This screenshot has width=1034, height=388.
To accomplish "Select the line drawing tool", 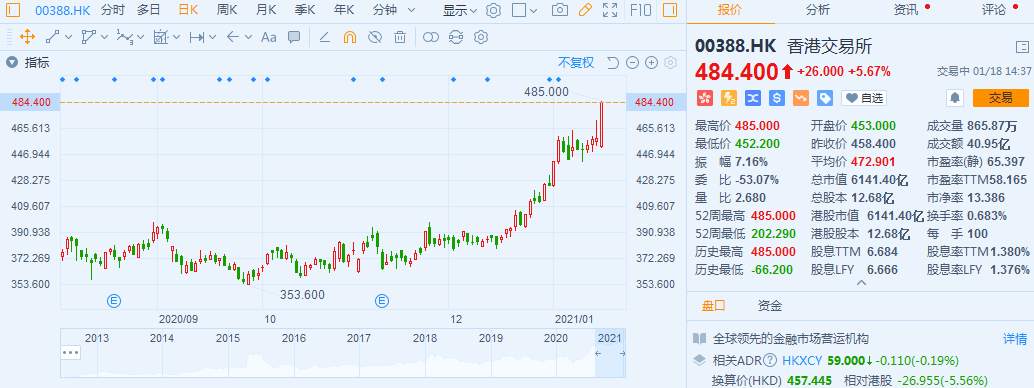I will tap(53, 37).
